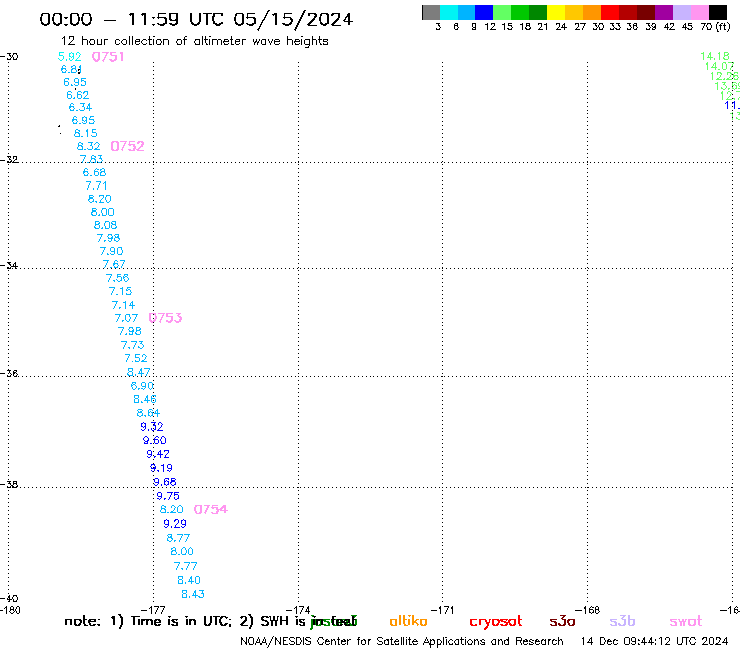
Task: Select the pink time marker 0753
Action: [165, 318]
